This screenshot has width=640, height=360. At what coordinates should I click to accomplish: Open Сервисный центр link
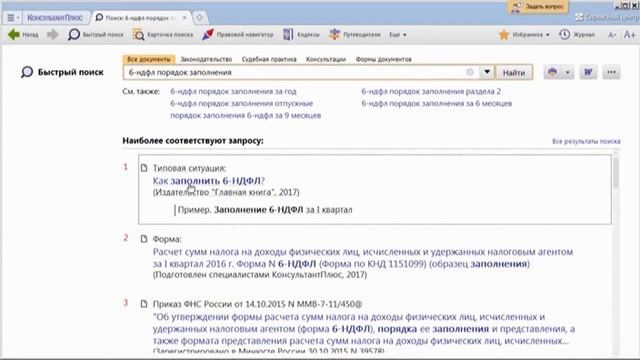tap(608, 18)
